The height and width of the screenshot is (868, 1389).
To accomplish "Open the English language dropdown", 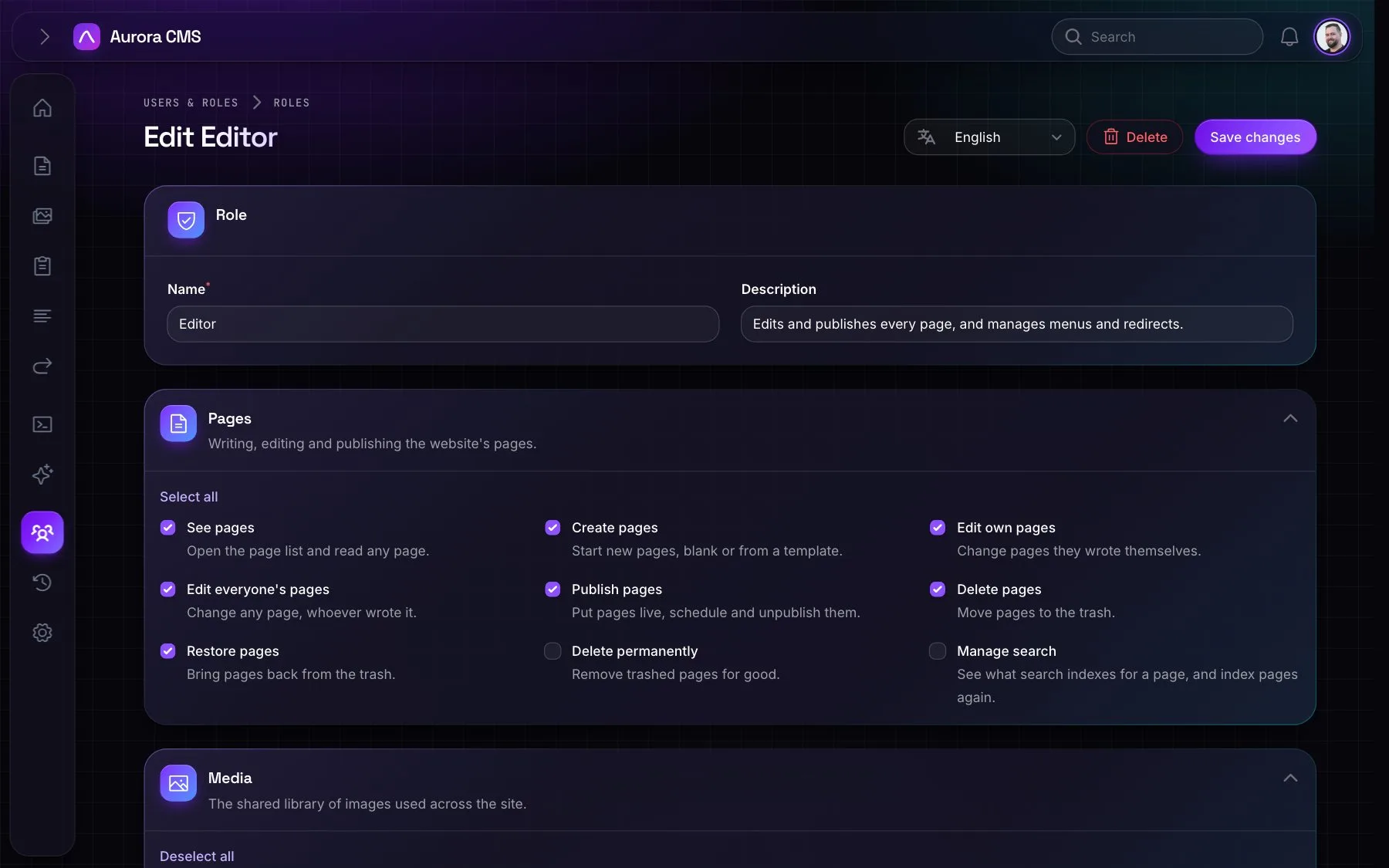I will point(989,137).
